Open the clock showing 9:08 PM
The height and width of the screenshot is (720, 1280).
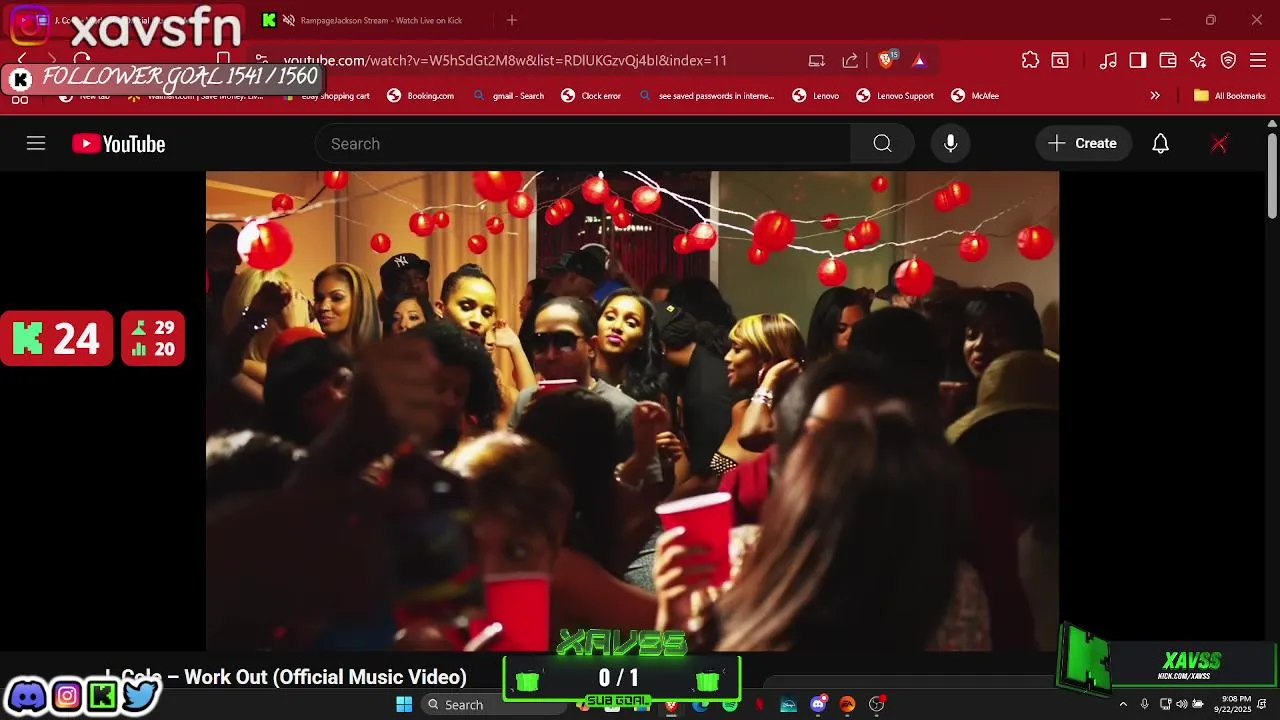click(1233, 705)
